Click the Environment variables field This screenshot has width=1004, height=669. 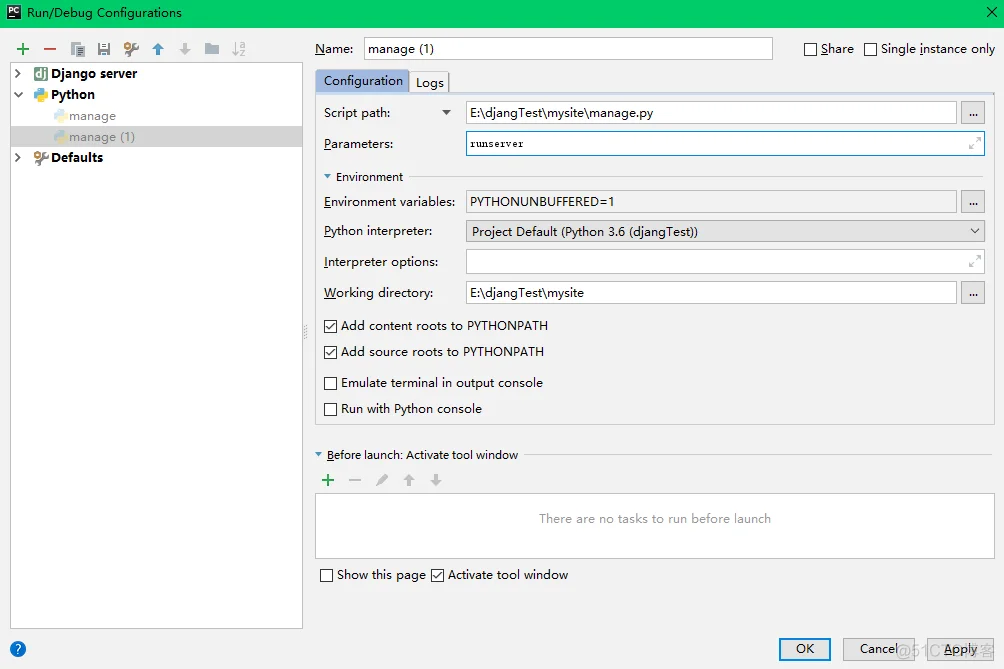(711, 202)
